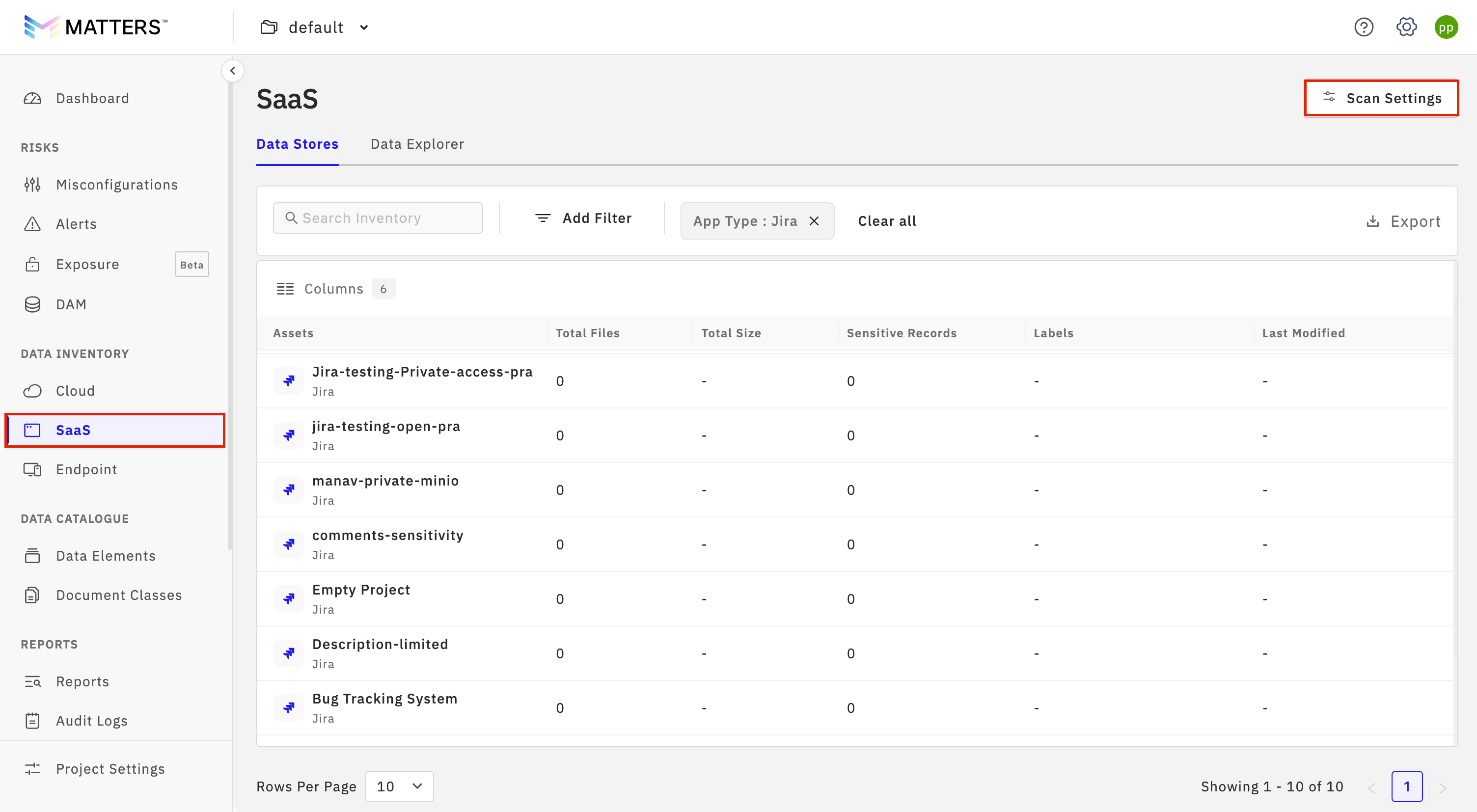Open the Jira-testing-Private-access-pra asset
The height and width of the screenshot is (812, 1477).
[x=422, y=372]
